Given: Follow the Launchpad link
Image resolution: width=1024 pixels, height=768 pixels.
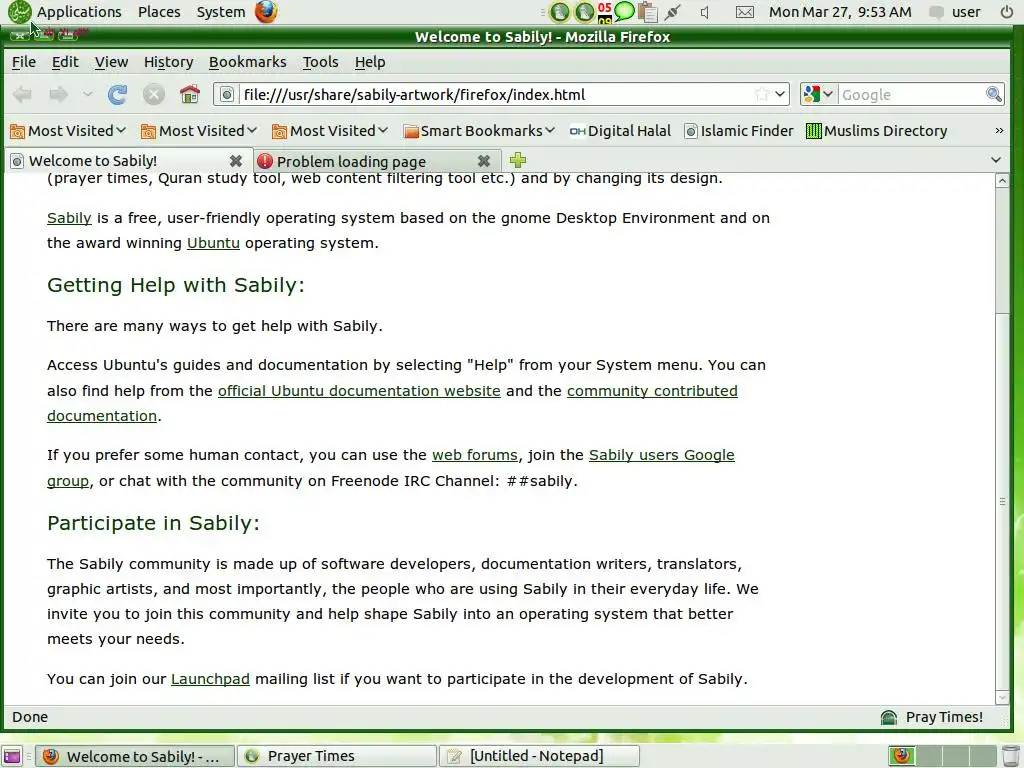Looking at the screenshot, I should [210, 679].
